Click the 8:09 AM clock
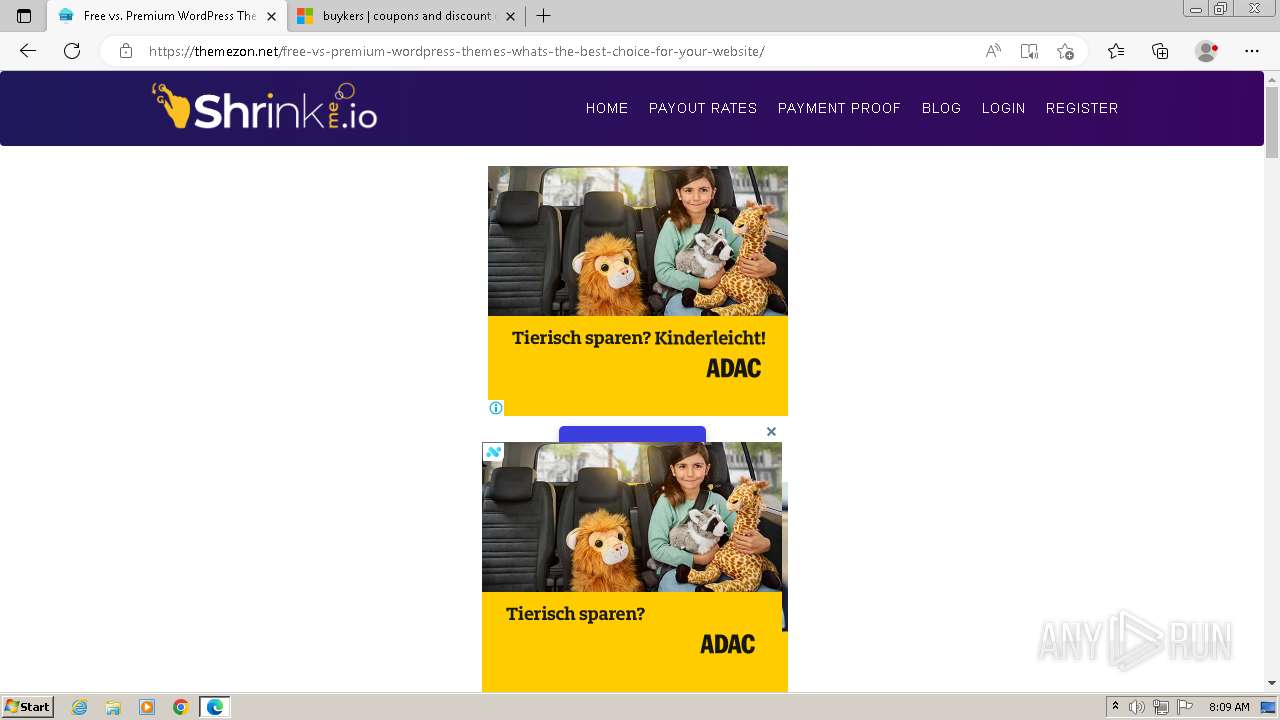The image size is (1280, 720). tap(1229, 707)
